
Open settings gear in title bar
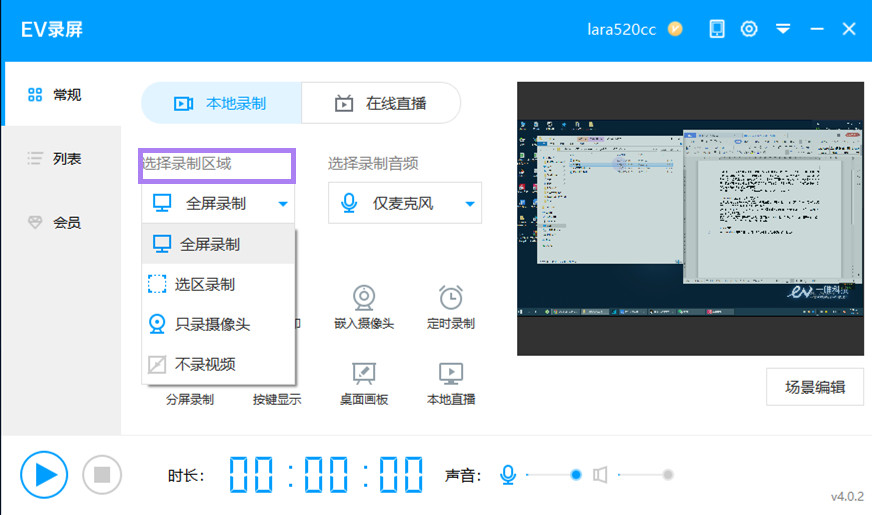(x=749, y=29)
